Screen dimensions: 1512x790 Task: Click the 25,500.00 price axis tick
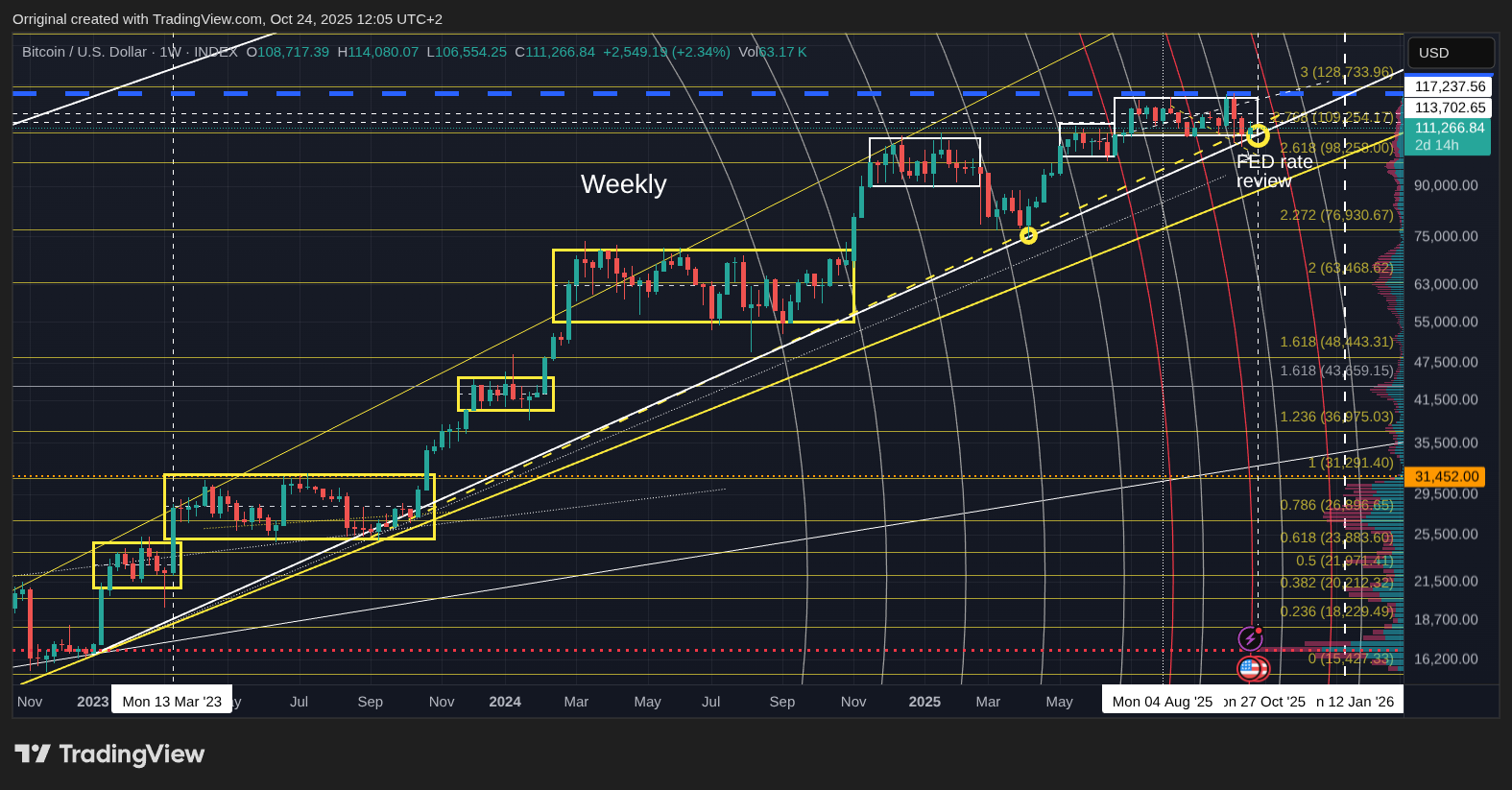tap(1446, 534)
